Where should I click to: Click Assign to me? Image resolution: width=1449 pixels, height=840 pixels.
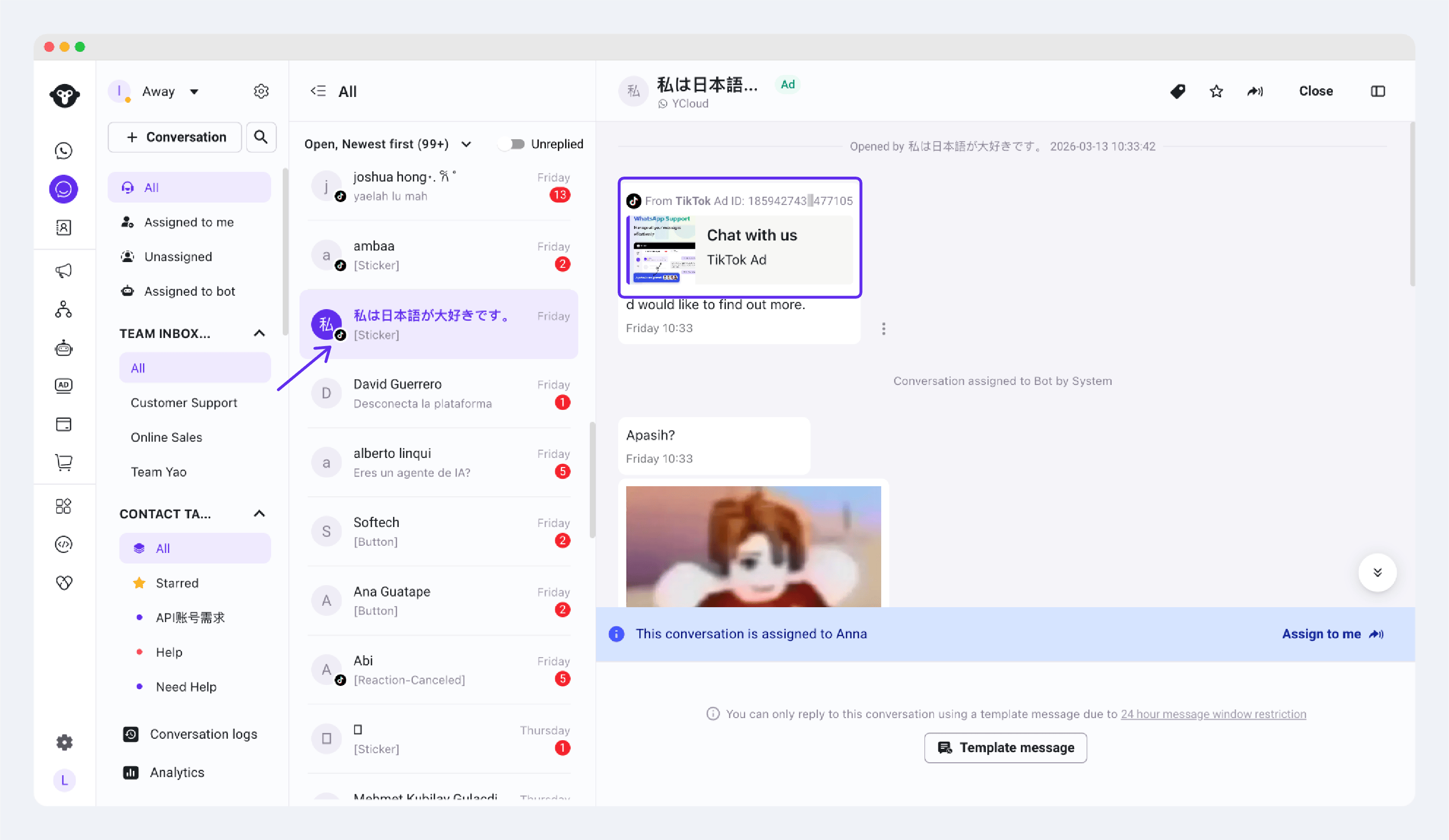[1333, 634]
